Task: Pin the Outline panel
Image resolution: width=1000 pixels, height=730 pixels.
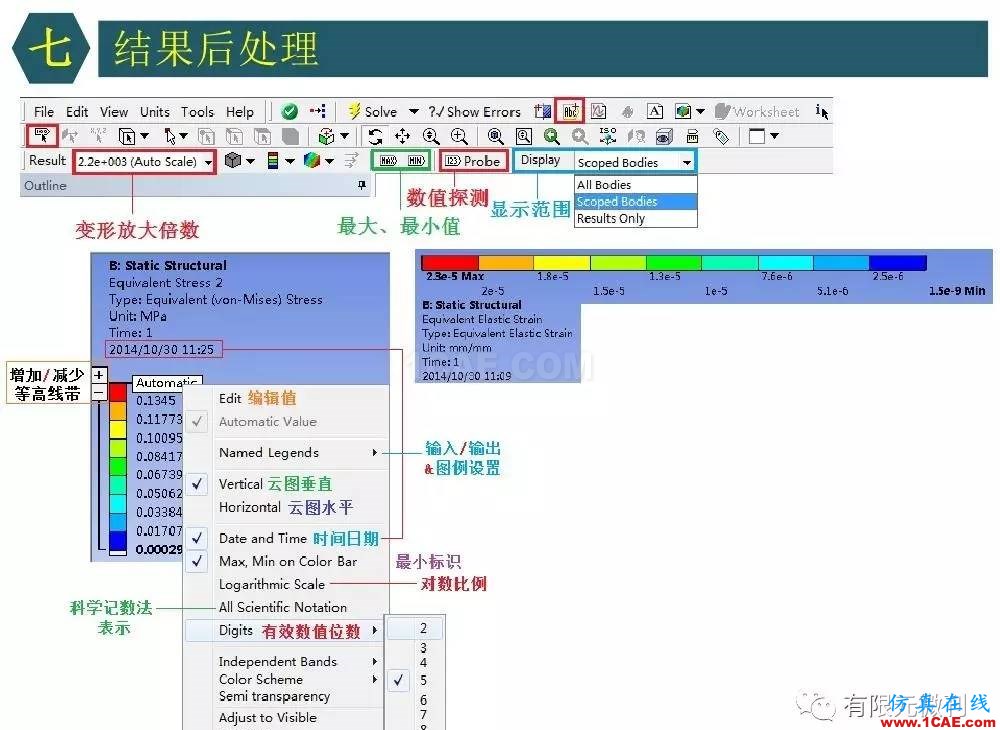Action: (362, 185)
